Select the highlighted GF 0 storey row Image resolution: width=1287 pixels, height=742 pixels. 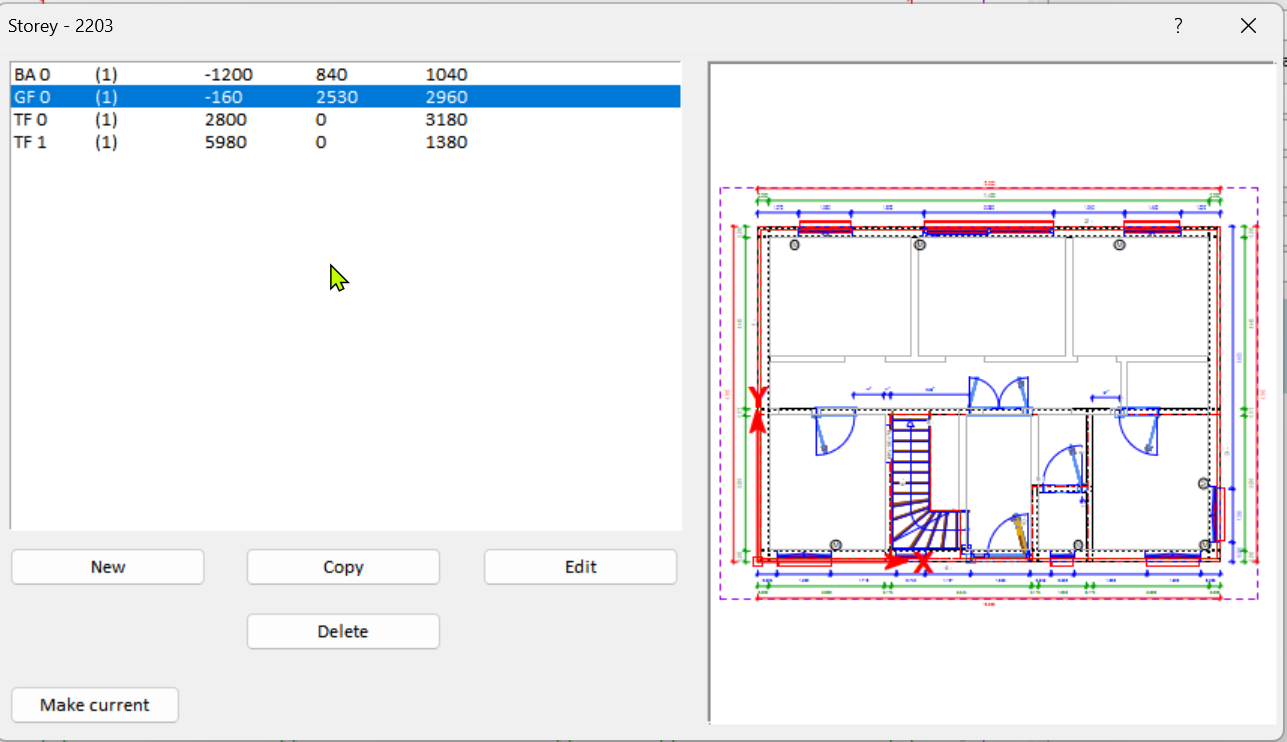tap(32, 97)
